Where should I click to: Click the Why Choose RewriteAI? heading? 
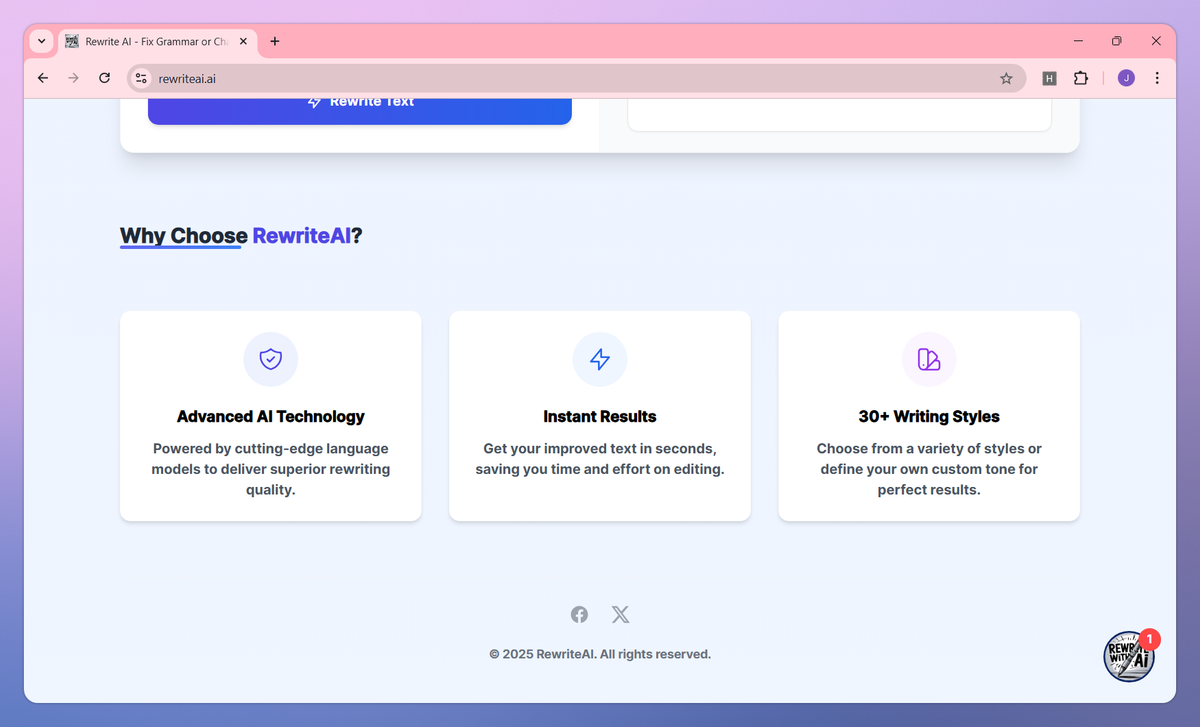pyautogui.click(x=241, y=236)
